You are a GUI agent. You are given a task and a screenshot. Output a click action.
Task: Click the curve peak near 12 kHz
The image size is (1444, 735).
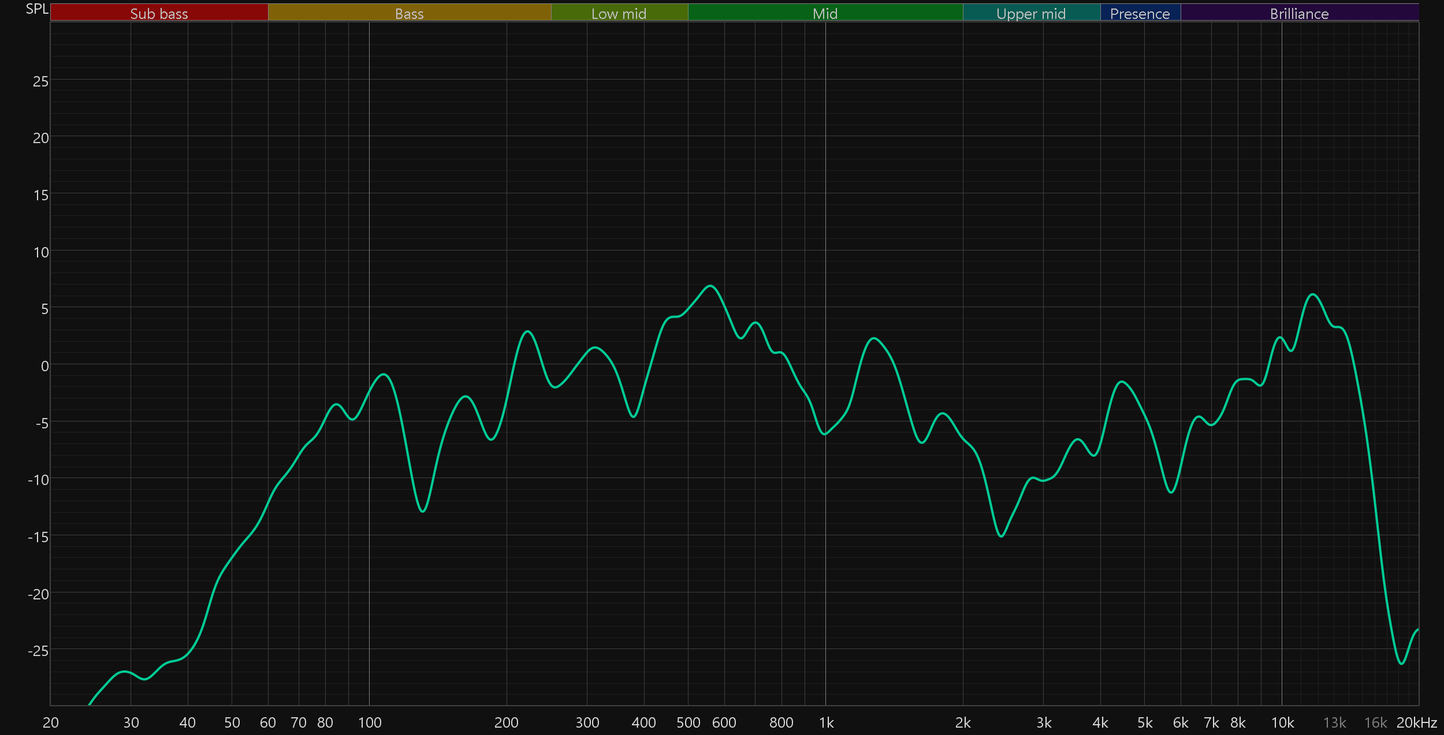click(1313, 294)
